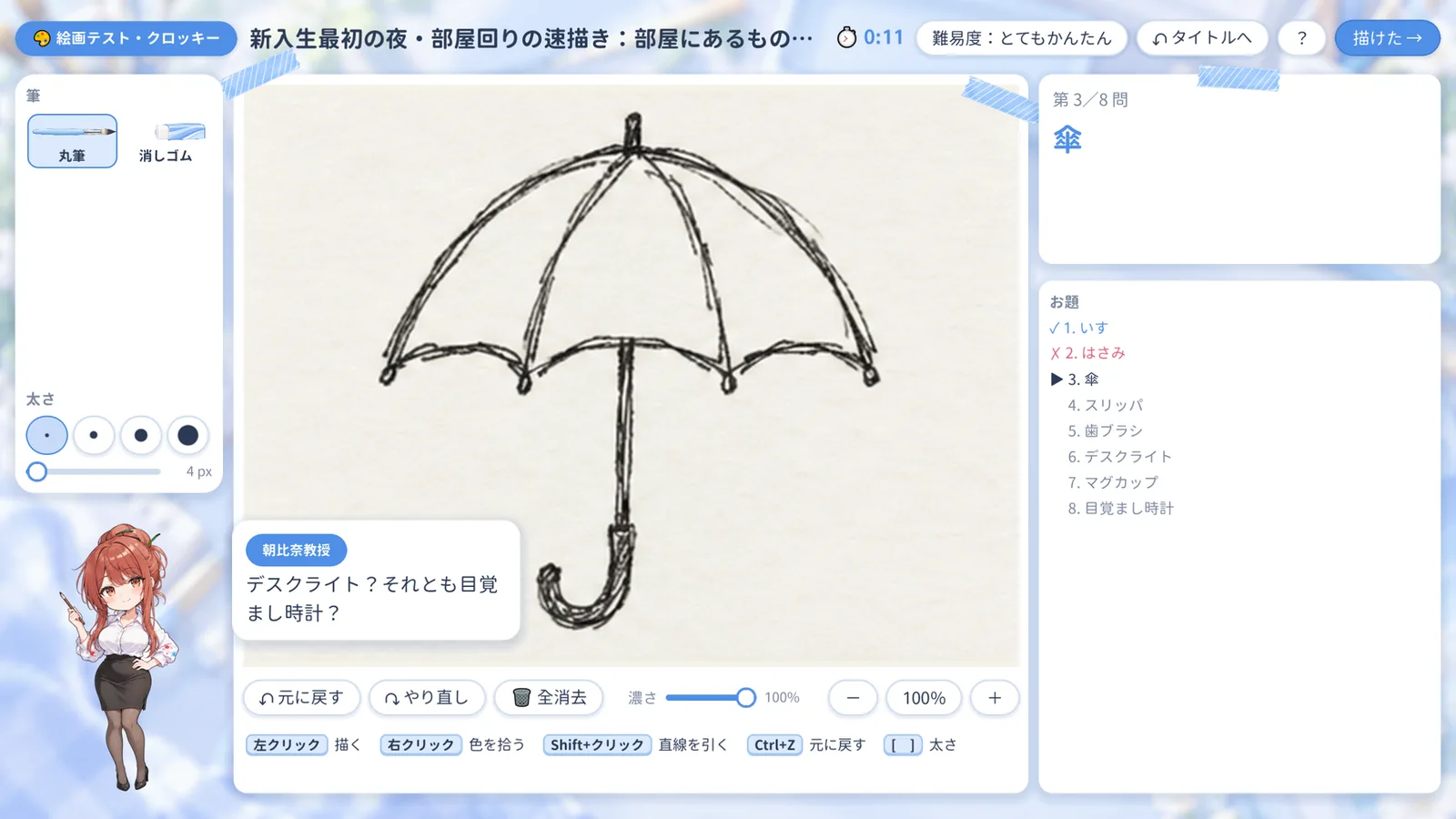Submit the drawing with 描けた
This screenshot has height=819, width=1456.
point(1387,38)
